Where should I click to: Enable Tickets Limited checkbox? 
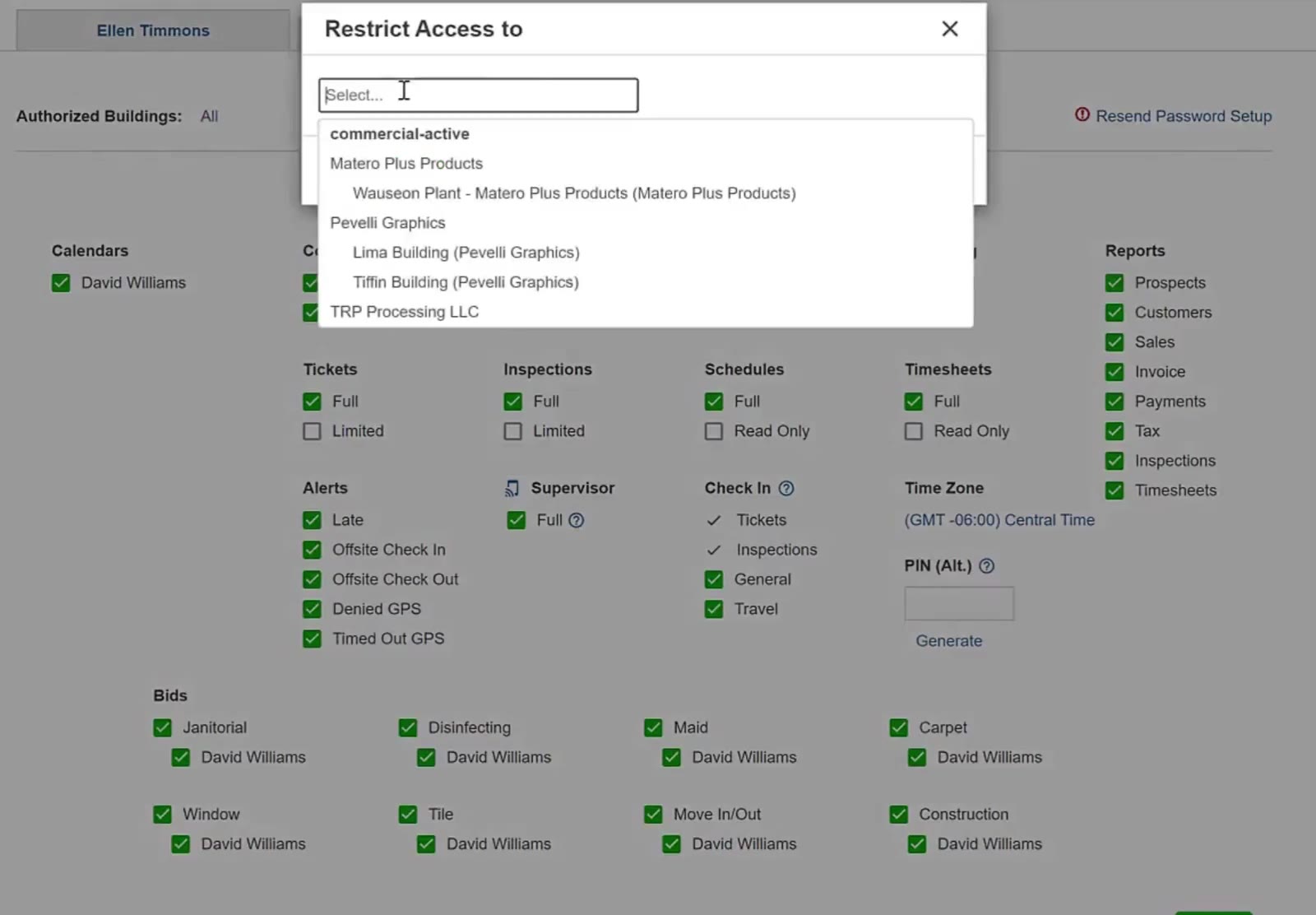pos(312,431)
